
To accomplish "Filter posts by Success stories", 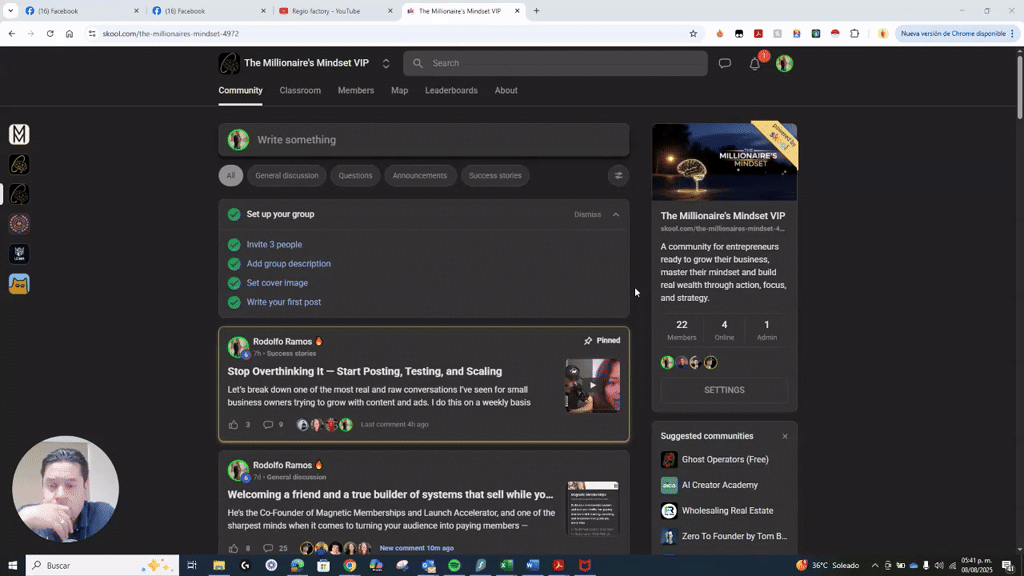I will (x=495, y=176).
